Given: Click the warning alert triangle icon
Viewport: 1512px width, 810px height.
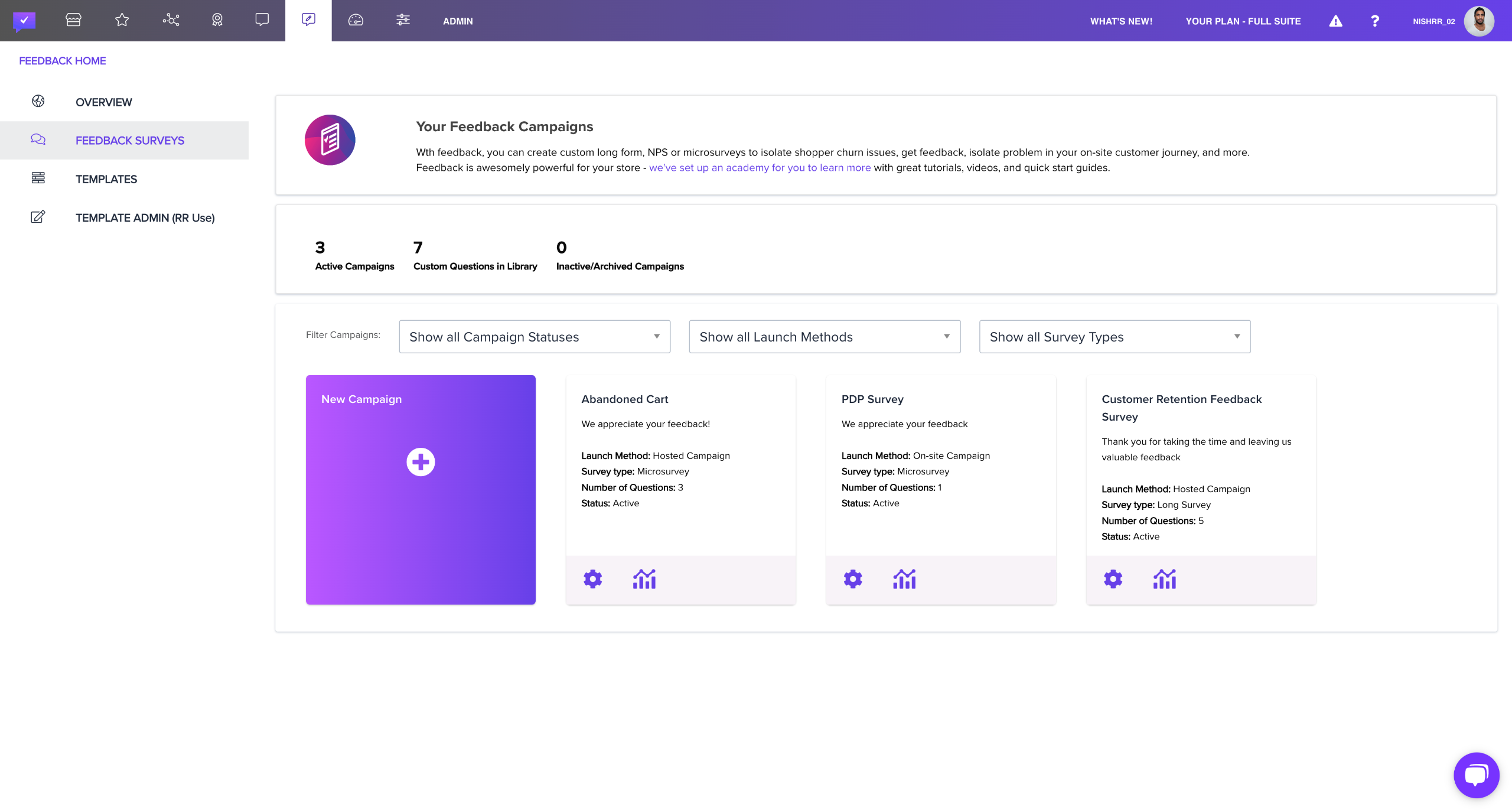Looking at the screenshot, I should point(1335,21).
